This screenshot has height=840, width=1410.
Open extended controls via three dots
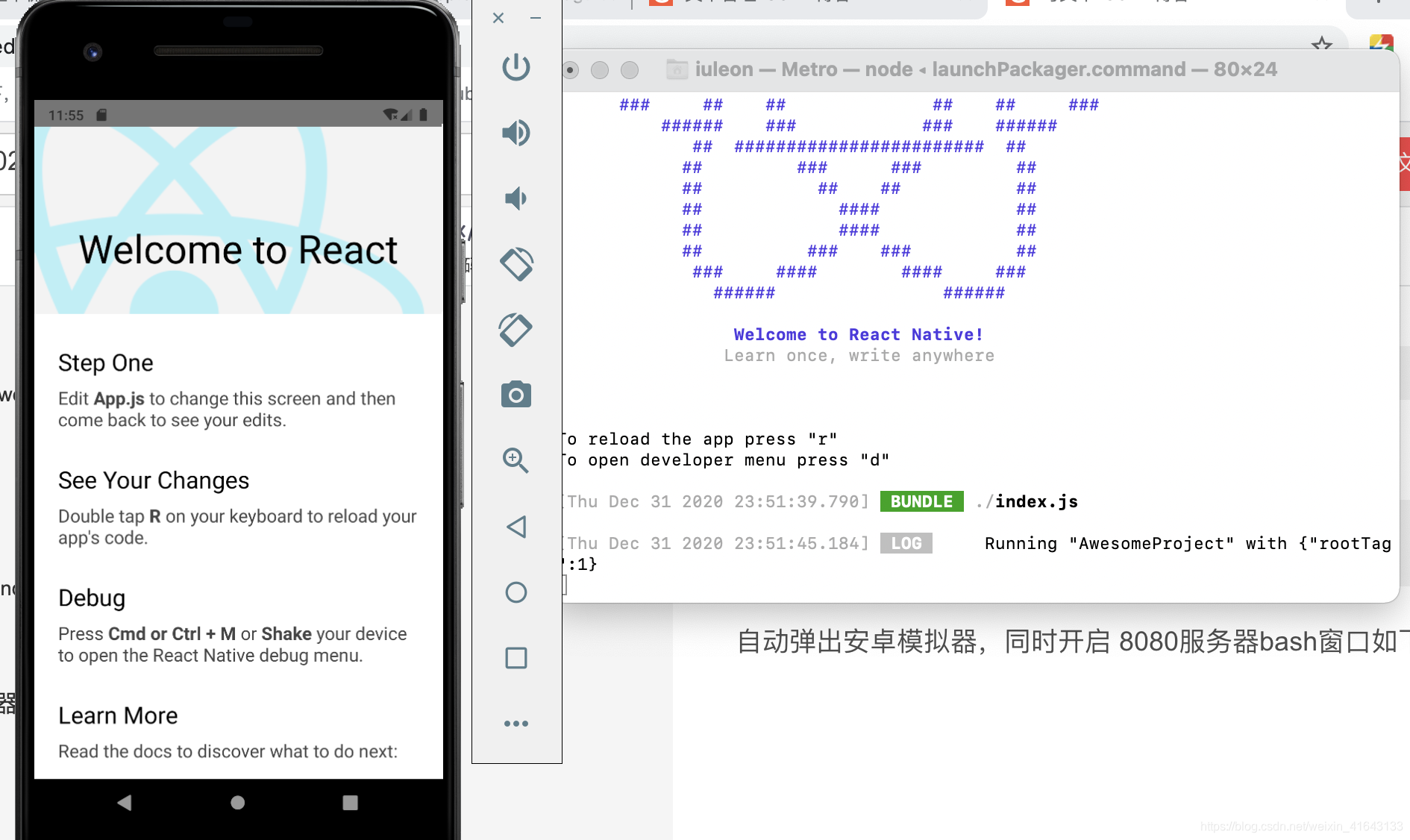[516, 724]
